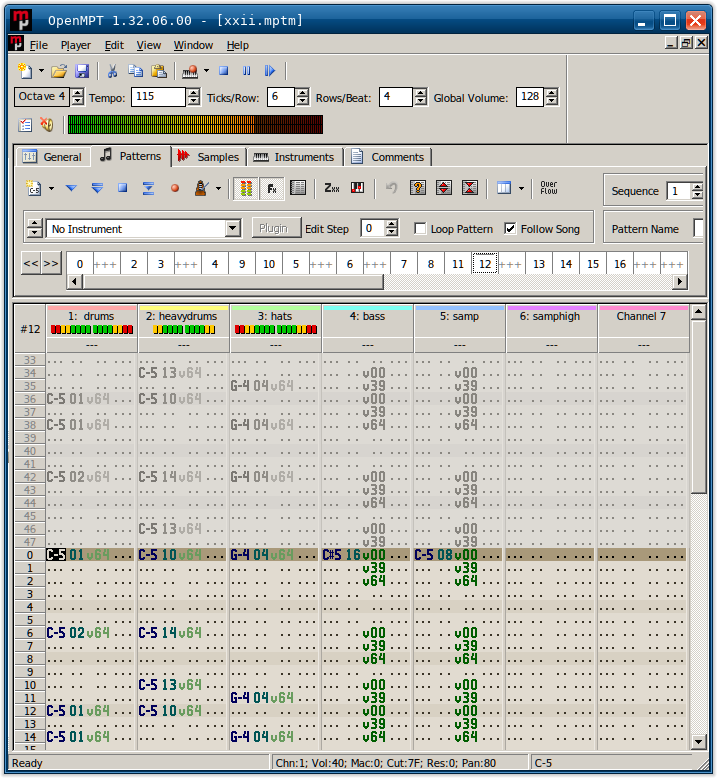The width and height of the screenshot is (717, 778).
Task: Click the Cut scissors icon
Action: coord(113,71)
